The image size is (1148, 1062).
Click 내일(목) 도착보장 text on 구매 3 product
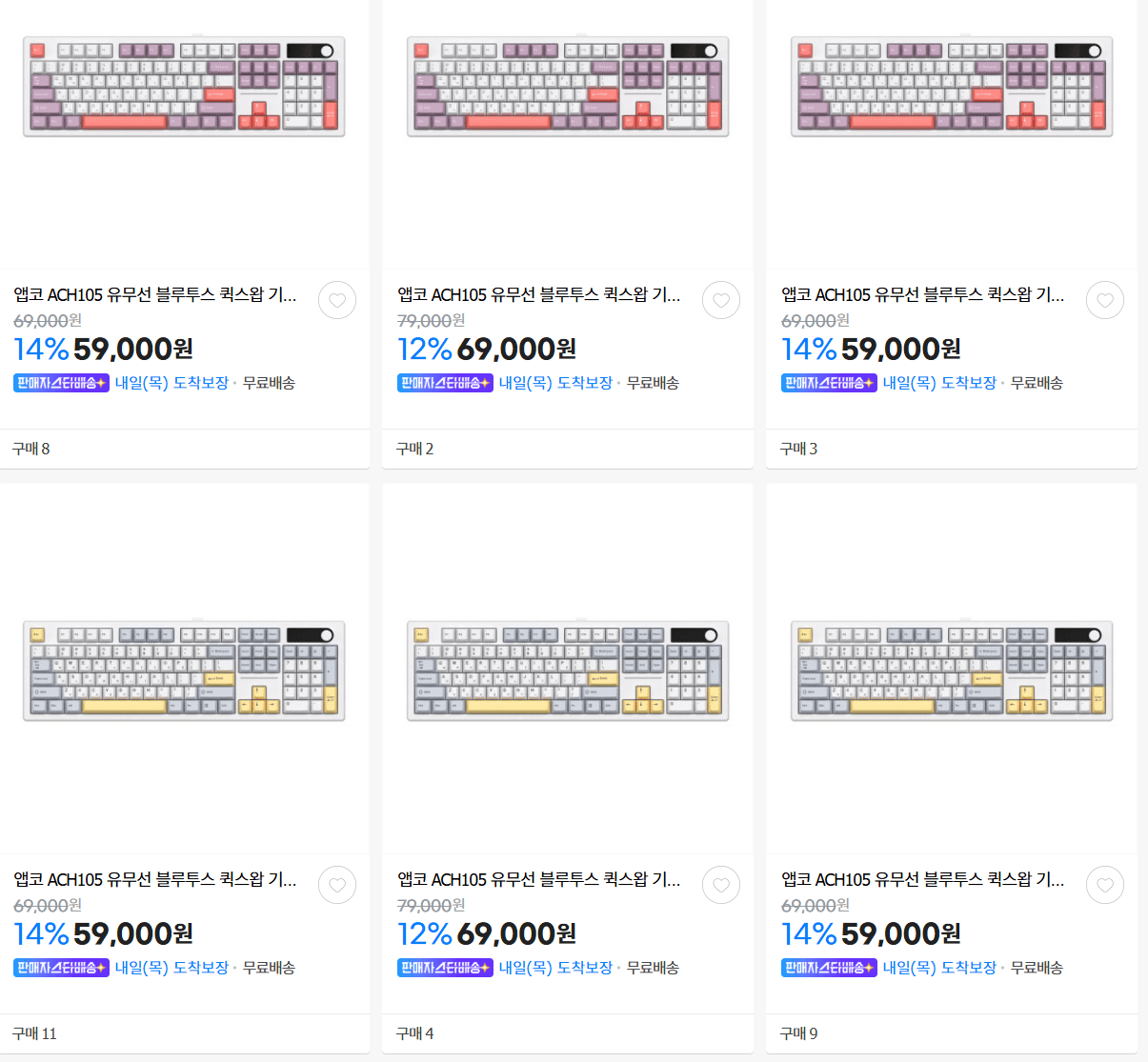click(939, 383)
